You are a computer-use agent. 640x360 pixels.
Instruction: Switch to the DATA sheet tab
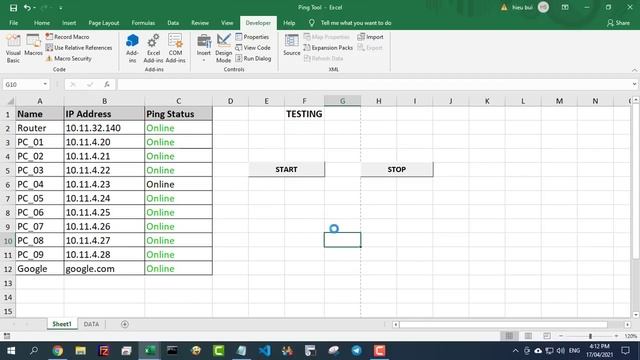click(91, 324)
